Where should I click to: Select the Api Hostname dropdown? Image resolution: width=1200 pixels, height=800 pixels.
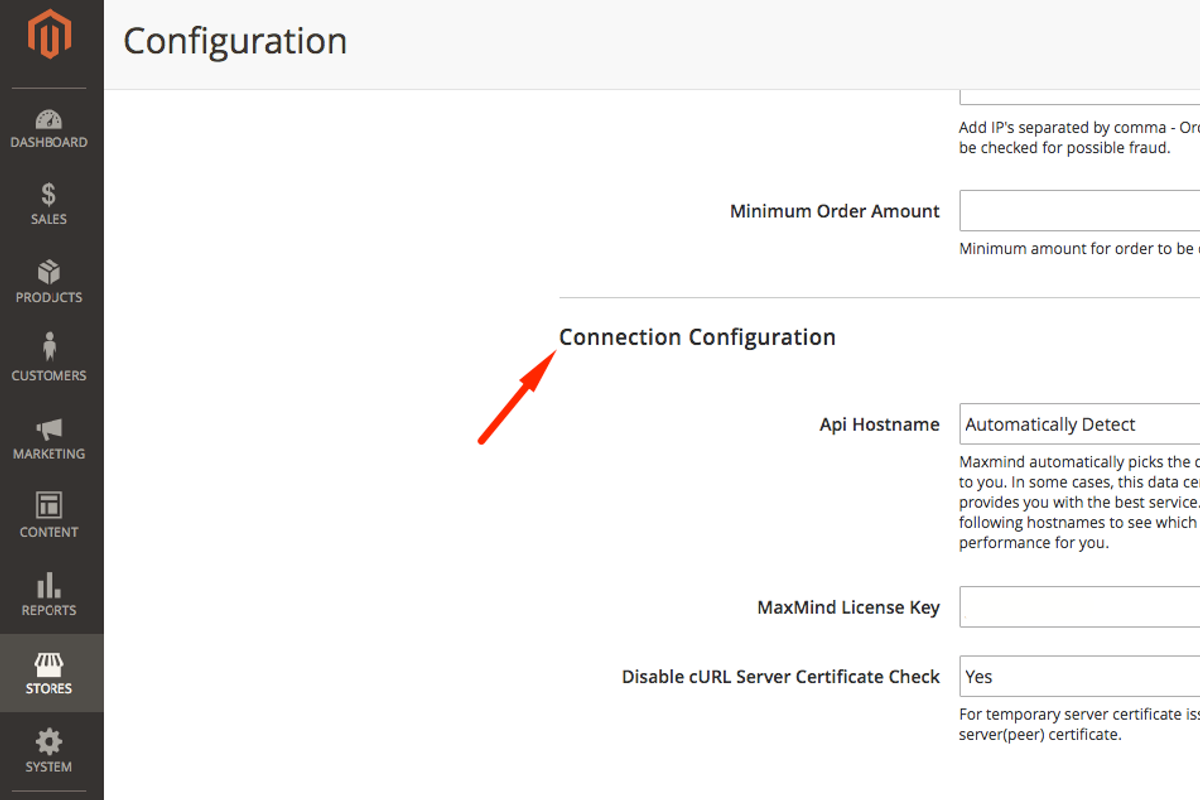point(1080,424)
